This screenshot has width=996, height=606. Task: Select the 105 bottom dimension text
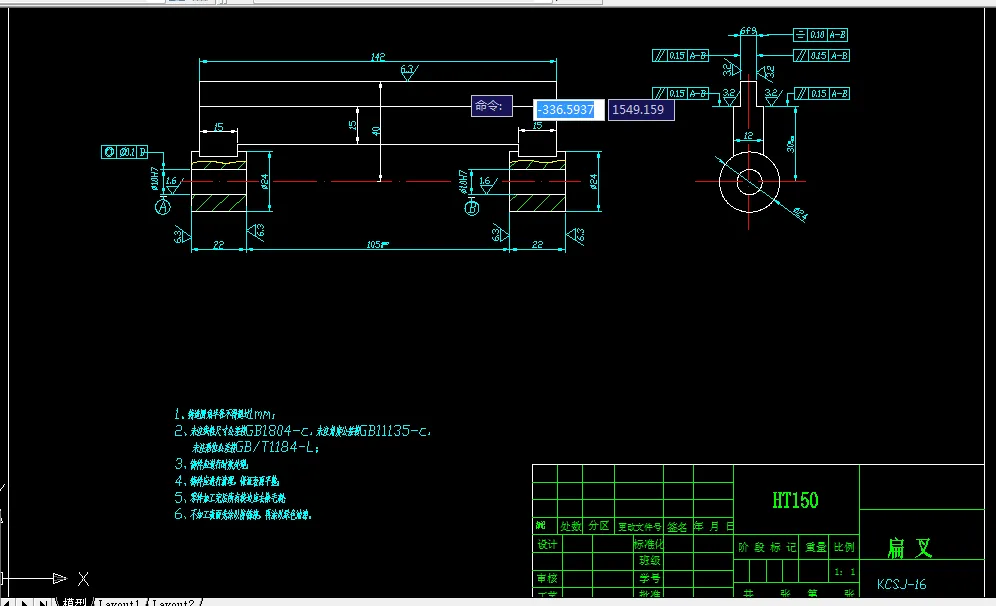377,245
